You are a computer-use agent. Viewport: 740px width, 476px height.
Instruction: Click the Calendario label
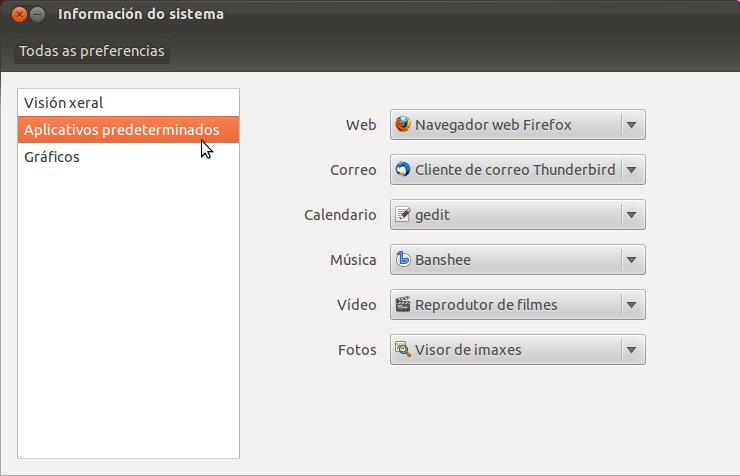(x=340, y=215)
